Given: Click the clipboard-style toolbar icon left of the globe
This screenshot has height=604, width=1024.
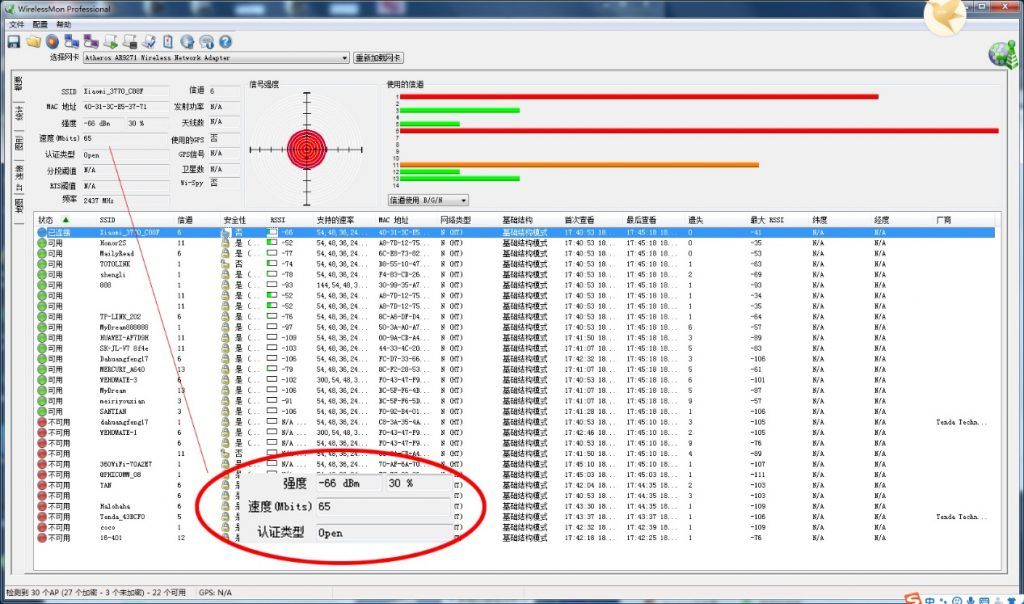Looking at the screenshot, I should (x=168, y=42).
